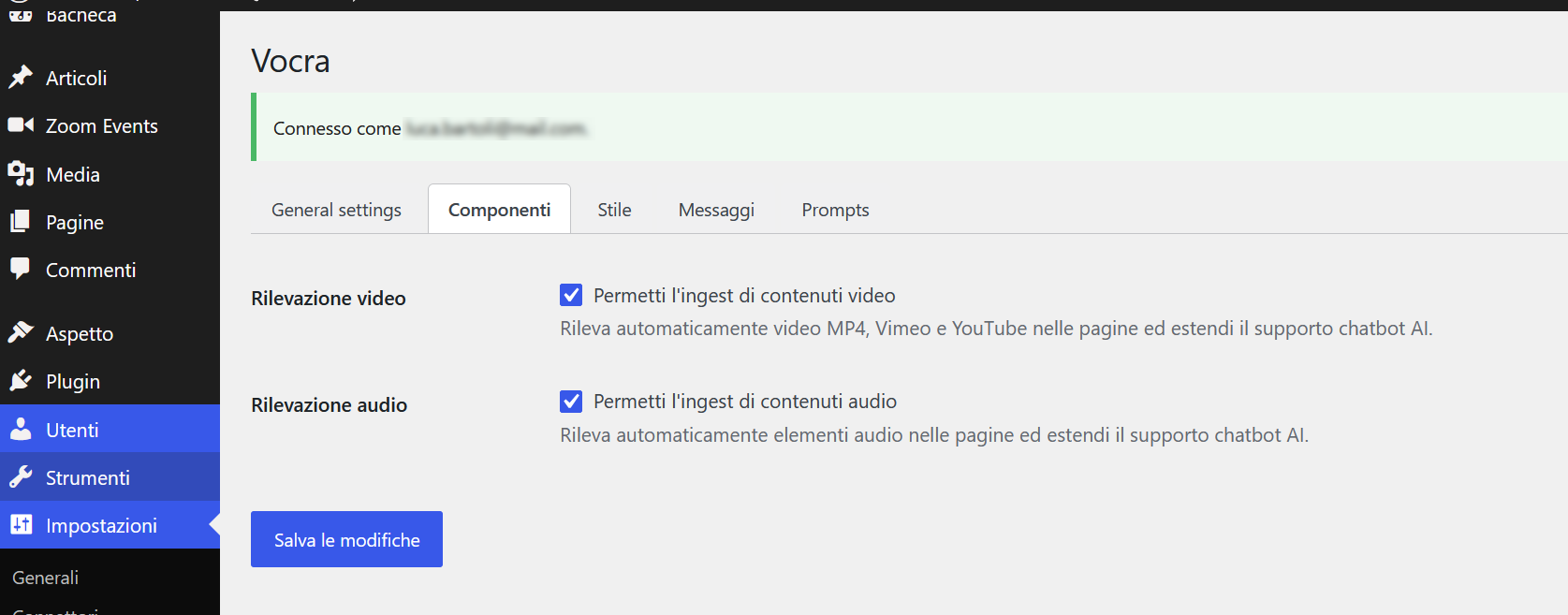This screenshot has height=615, width=1568.
Task: Click the Utenti person icon
Action: pos(21,430)
